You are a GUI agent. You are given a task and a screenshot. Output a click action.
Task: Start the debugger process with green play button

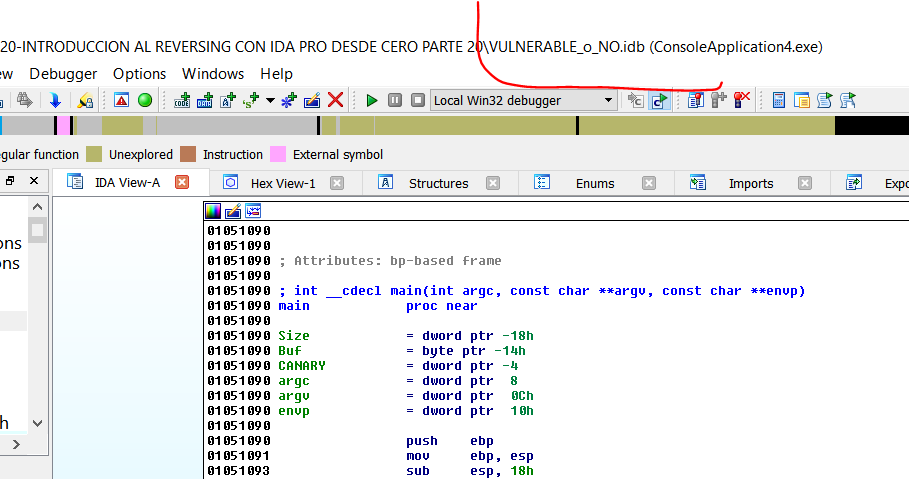tap(372, 100)
